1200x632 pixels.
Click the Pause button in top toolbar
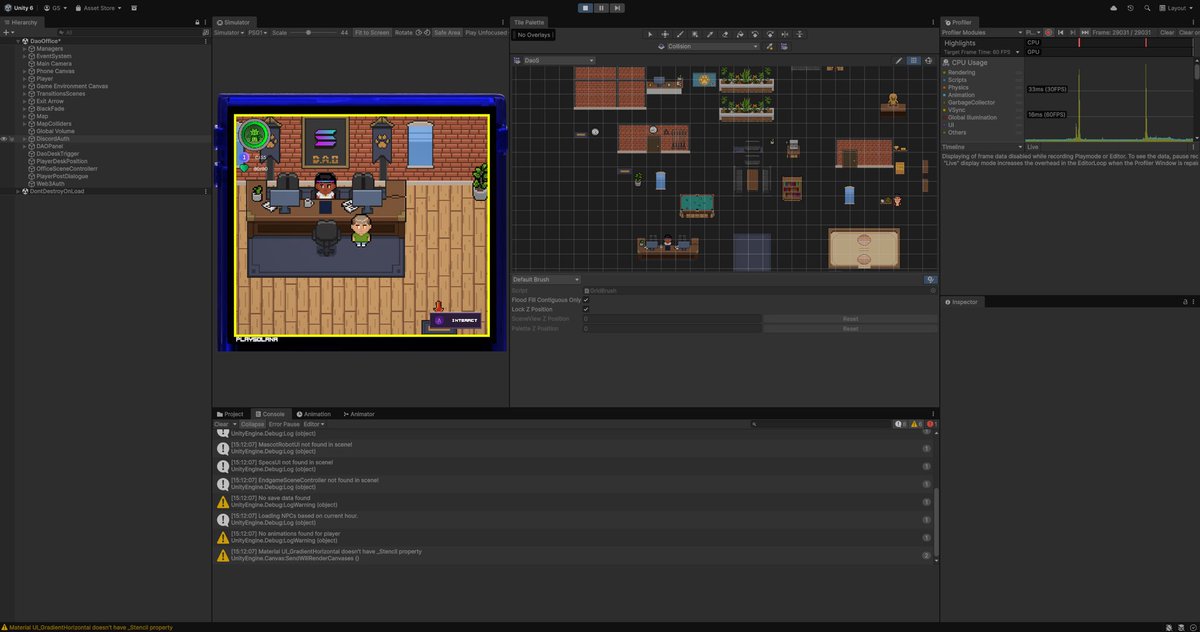pyautogui.click(x=600, y=7)
